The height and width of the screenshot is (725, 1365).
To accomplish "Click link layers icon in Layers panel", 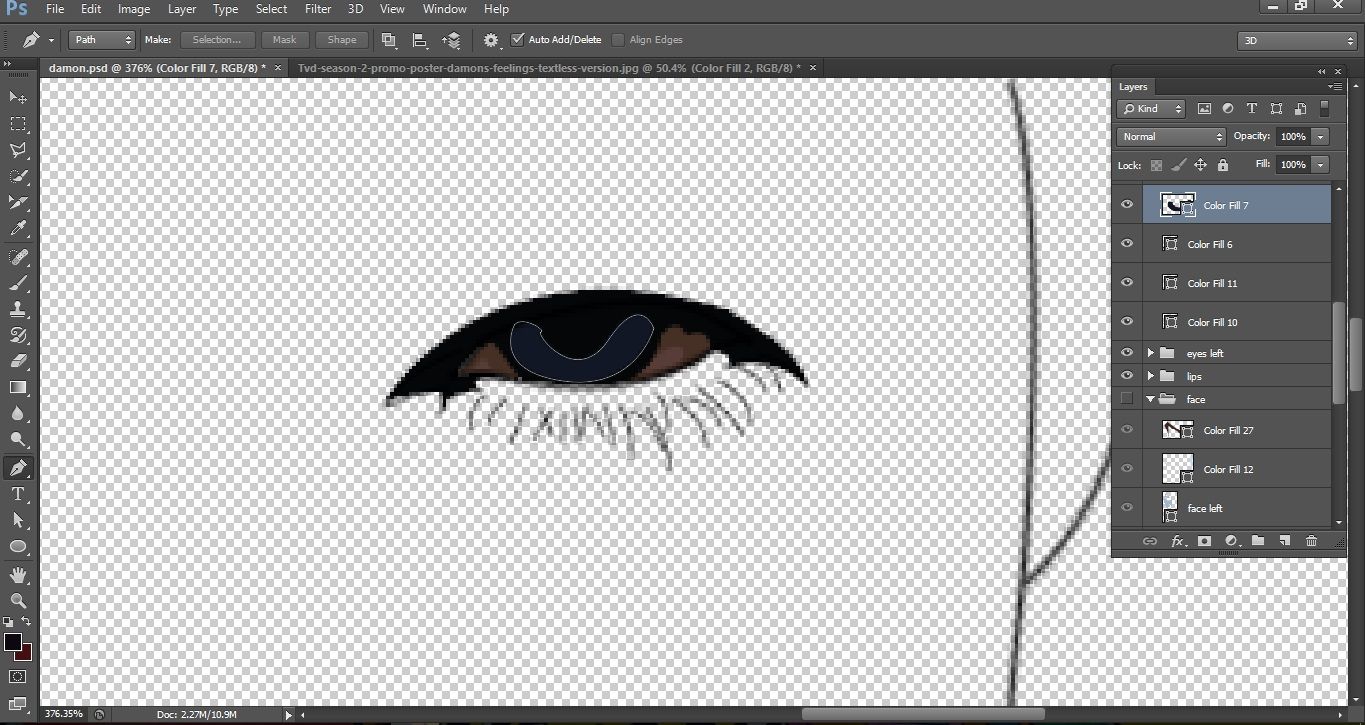I will [x=1150, y=541].
